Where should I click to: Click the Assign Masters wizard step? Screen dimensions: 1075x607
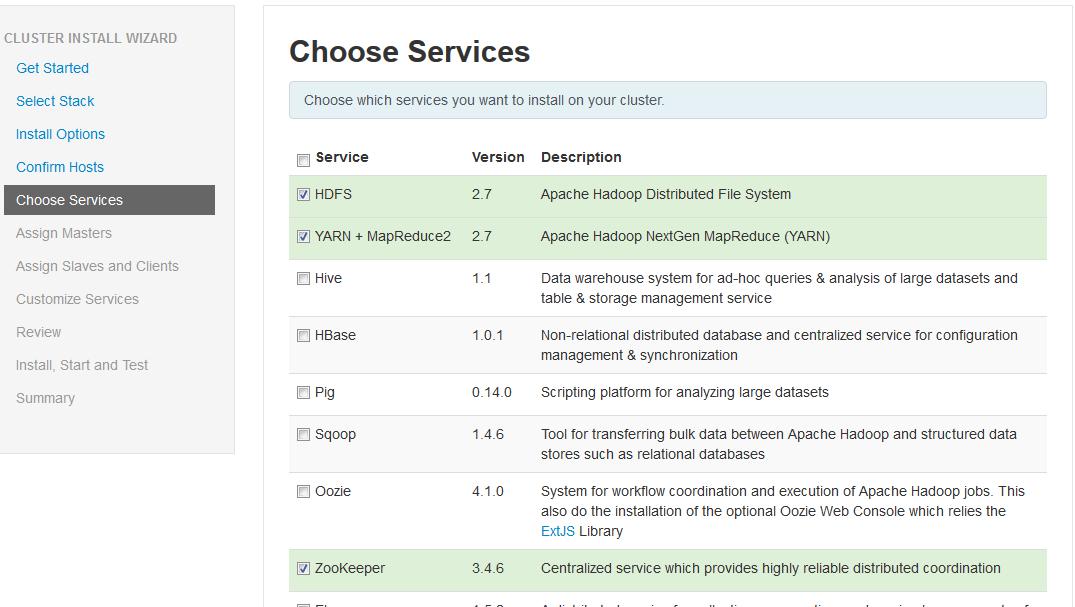(64, 233)
